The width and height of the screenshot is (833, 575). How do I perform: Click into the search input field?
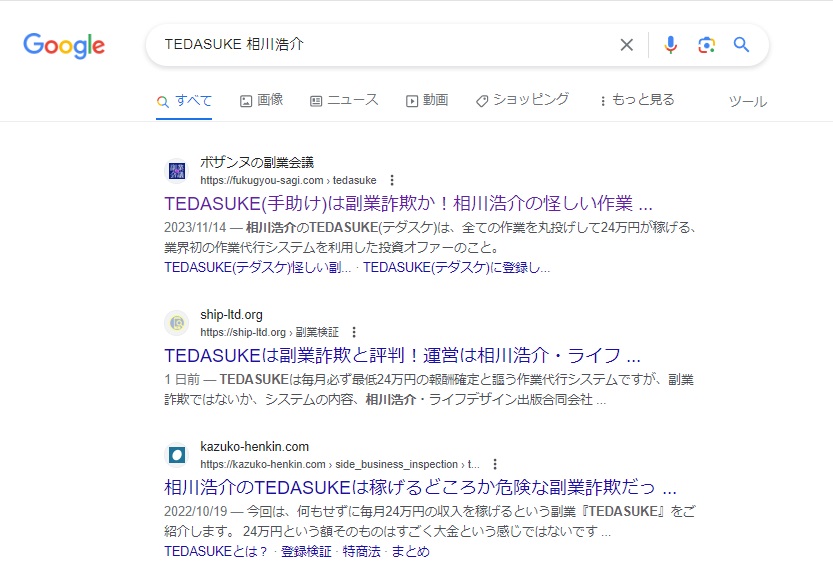click(x=380, y=45)
